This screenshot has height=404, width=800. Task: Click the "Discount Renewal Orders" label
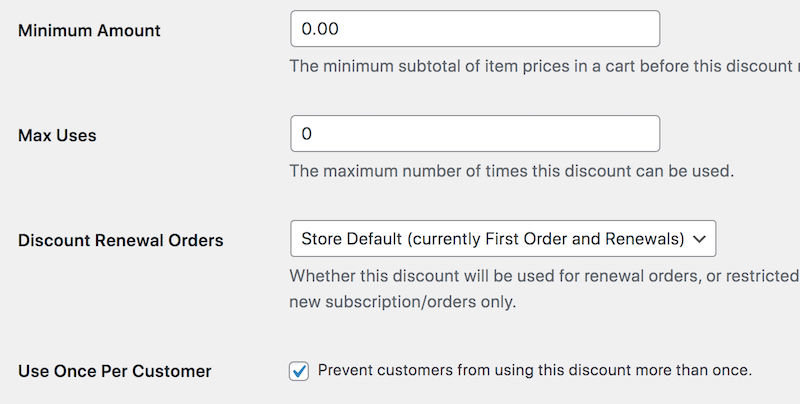pyautogui.click(x=120, y=240)
